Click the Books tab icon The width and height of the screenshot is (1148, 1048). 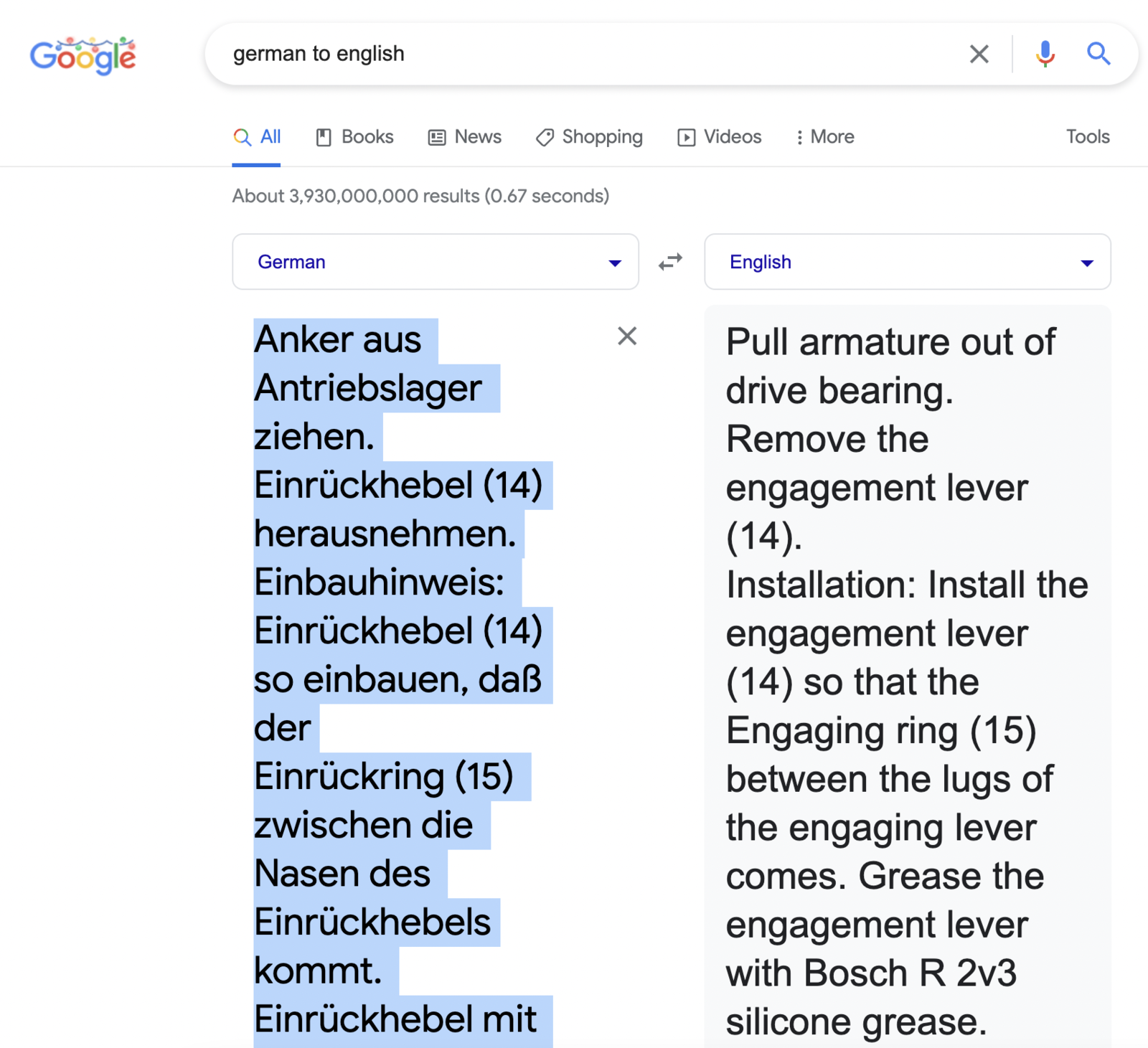tap(324, 137)
